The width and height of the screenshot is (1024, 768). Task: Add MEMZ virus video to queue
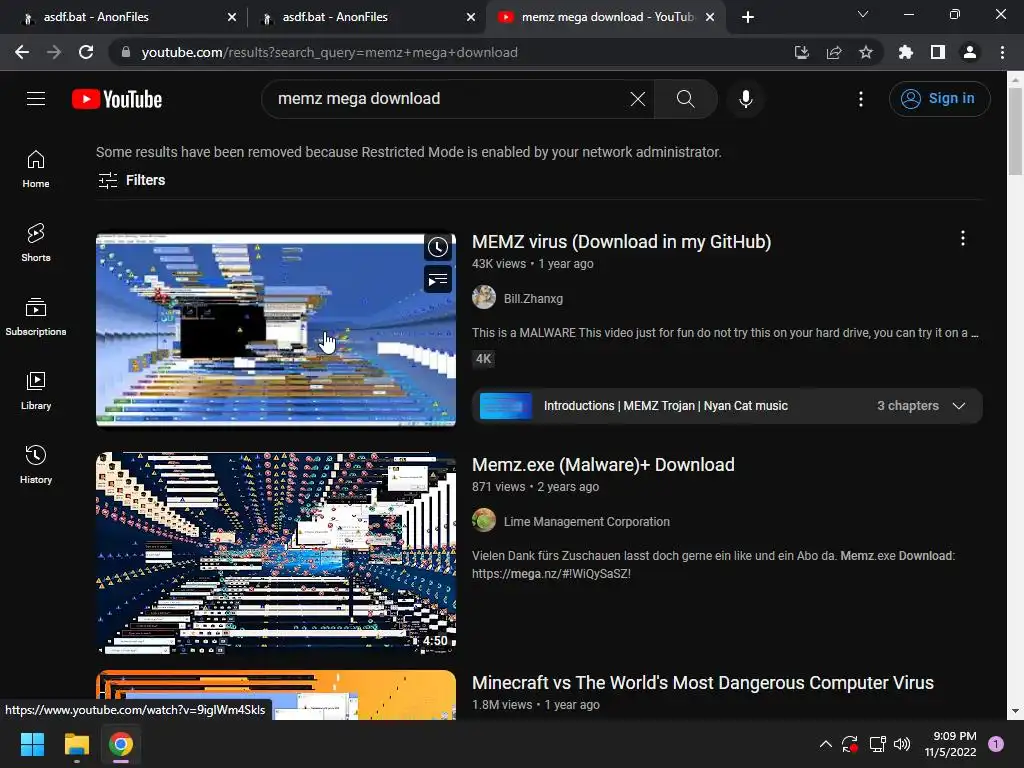[438, 280]
